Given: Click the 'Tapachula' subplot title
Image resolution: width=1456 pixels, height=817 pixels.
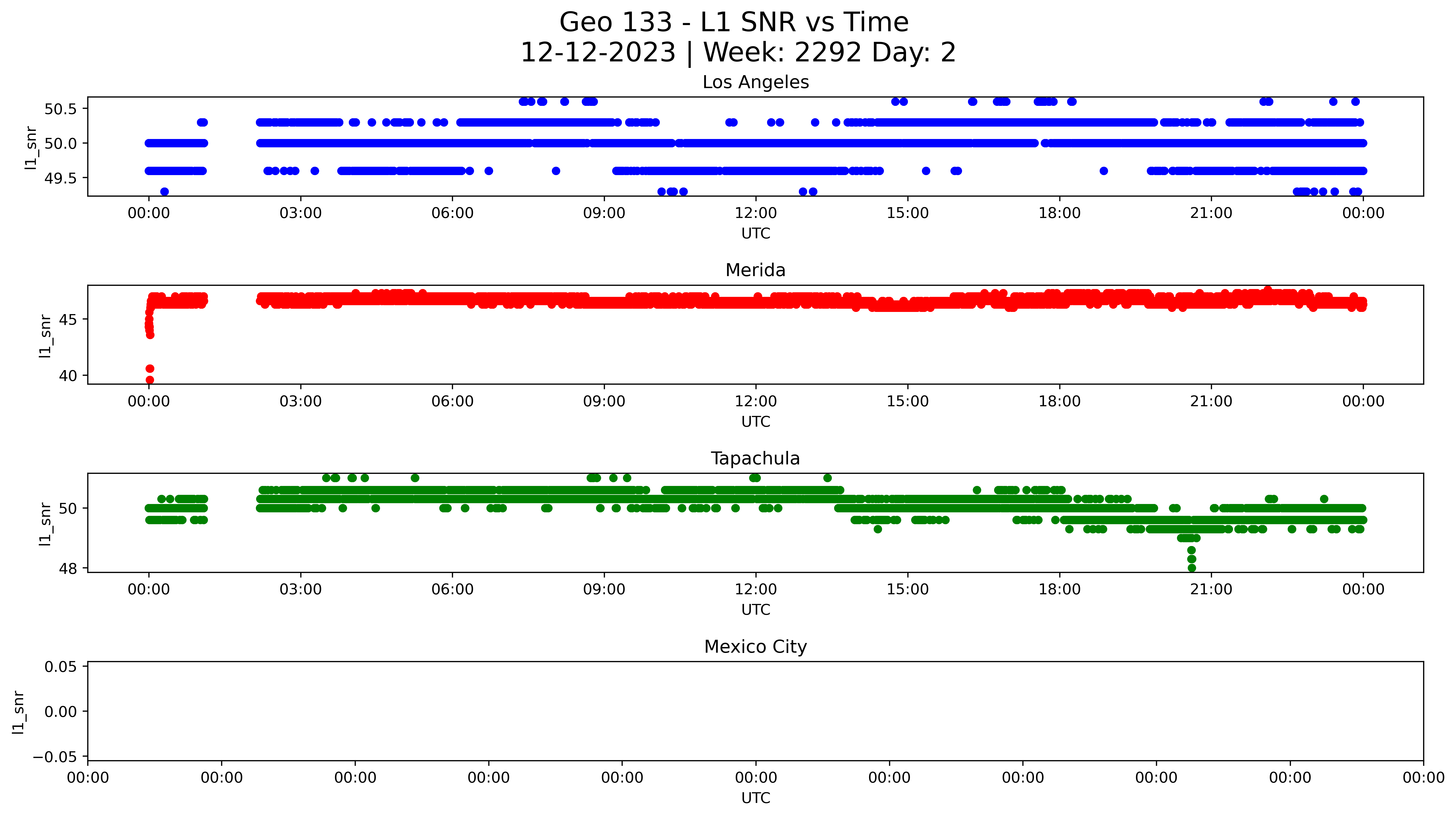Looking at the screenshot, I should 756,458.
